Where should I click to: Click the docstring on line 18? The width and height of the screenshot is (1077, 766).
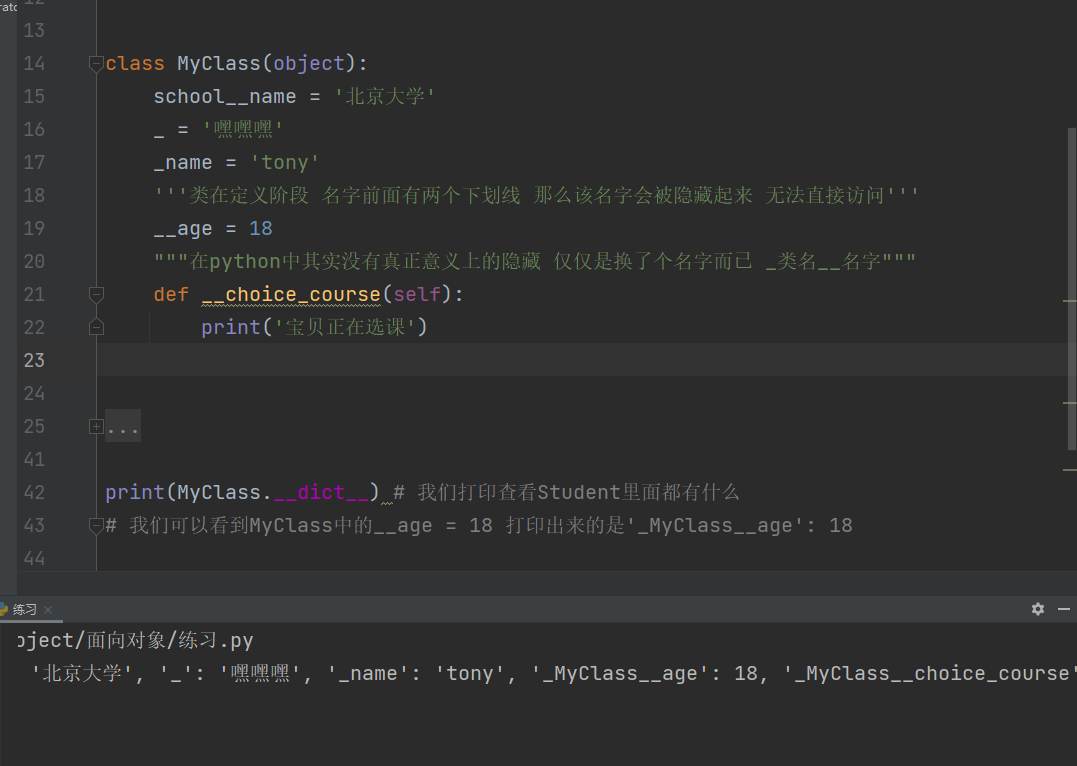pos(536,195)
